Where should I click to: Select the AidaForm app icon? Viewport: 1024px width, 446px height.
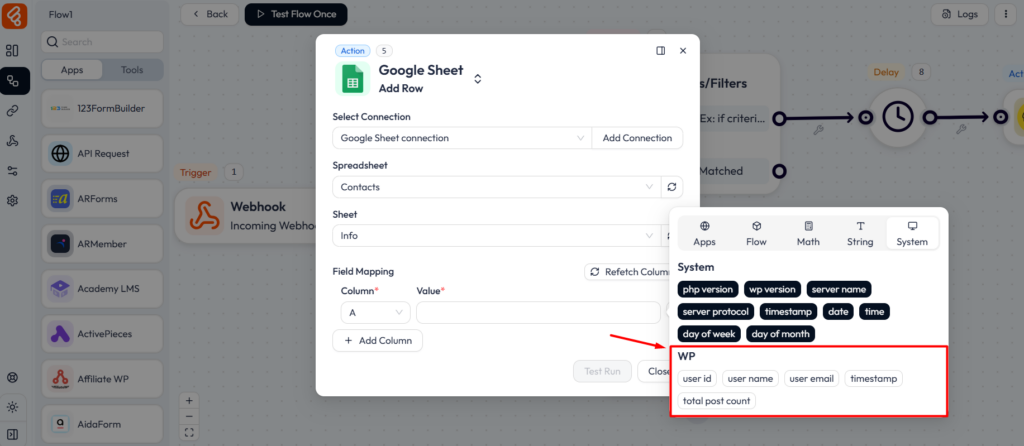60,424
